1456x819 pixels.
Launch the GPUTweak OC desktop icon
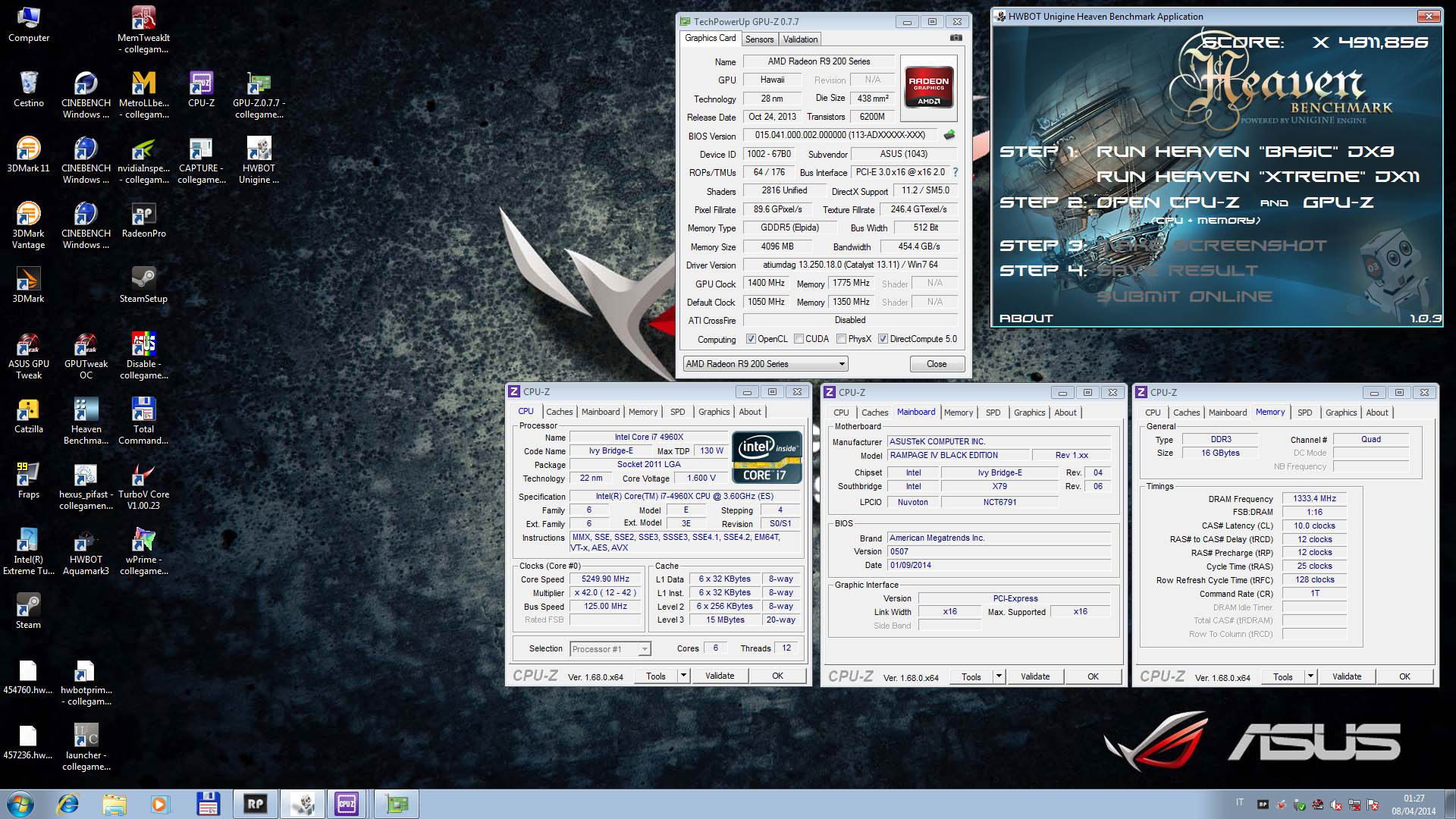pos(86,356)
